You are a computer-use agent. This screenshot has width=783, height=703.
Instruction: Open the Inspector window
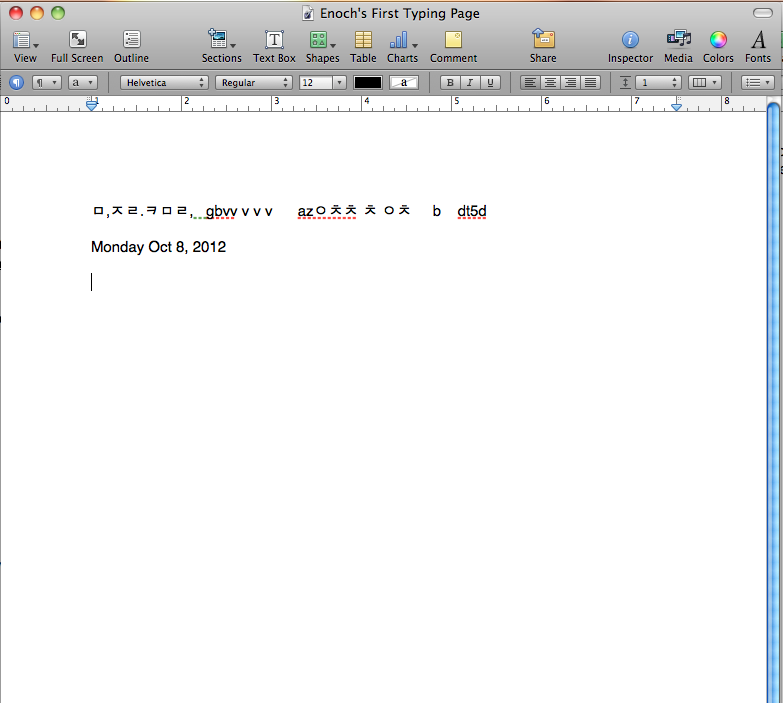tap(630, 46)
